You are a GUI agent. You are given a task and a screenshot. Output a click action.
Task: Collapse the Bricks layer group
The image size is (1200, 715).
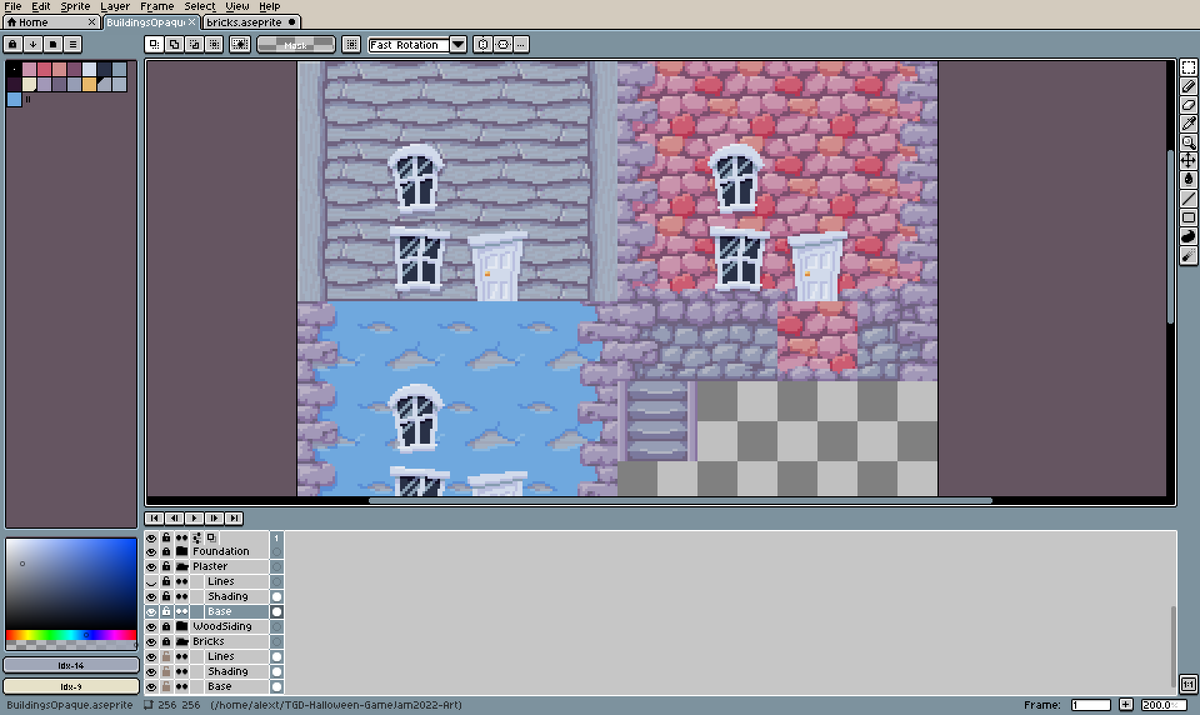[183, 641]
